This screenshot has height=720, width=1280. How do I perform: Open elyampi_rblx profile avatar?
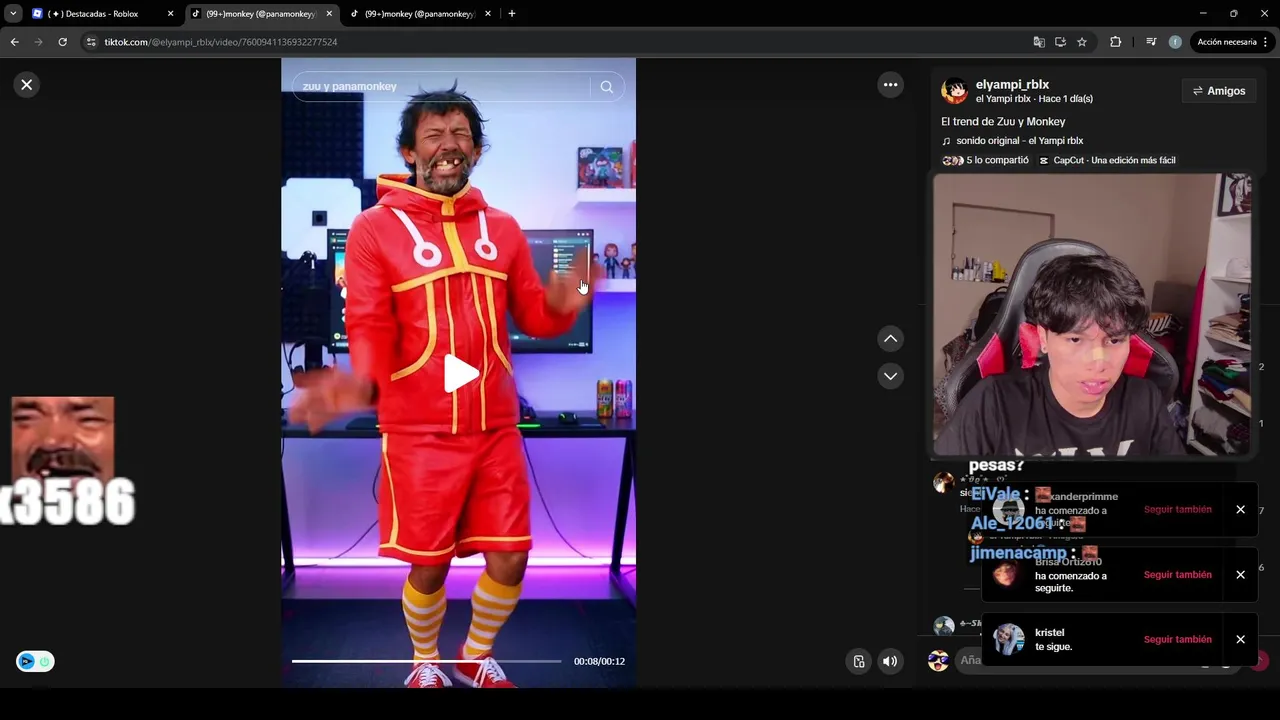click(954, 91)
